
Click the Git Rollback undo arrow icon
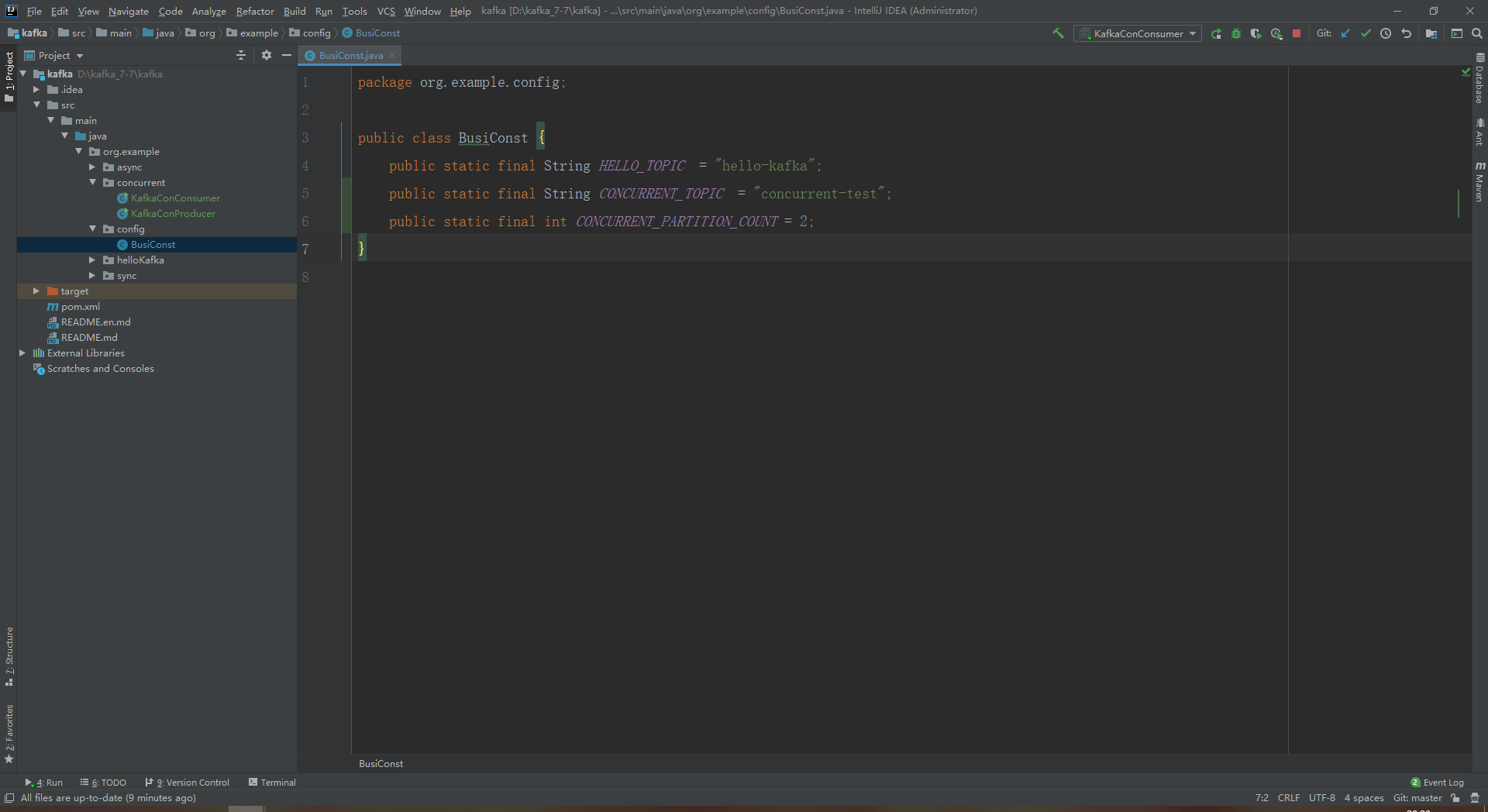[x=1406, y=33]
